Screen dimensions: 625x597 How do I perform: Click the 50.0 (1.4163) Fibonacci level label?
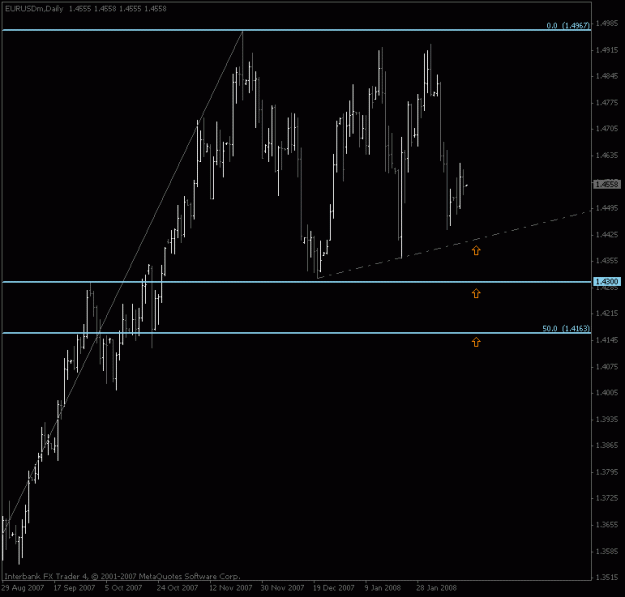point(566,328)
